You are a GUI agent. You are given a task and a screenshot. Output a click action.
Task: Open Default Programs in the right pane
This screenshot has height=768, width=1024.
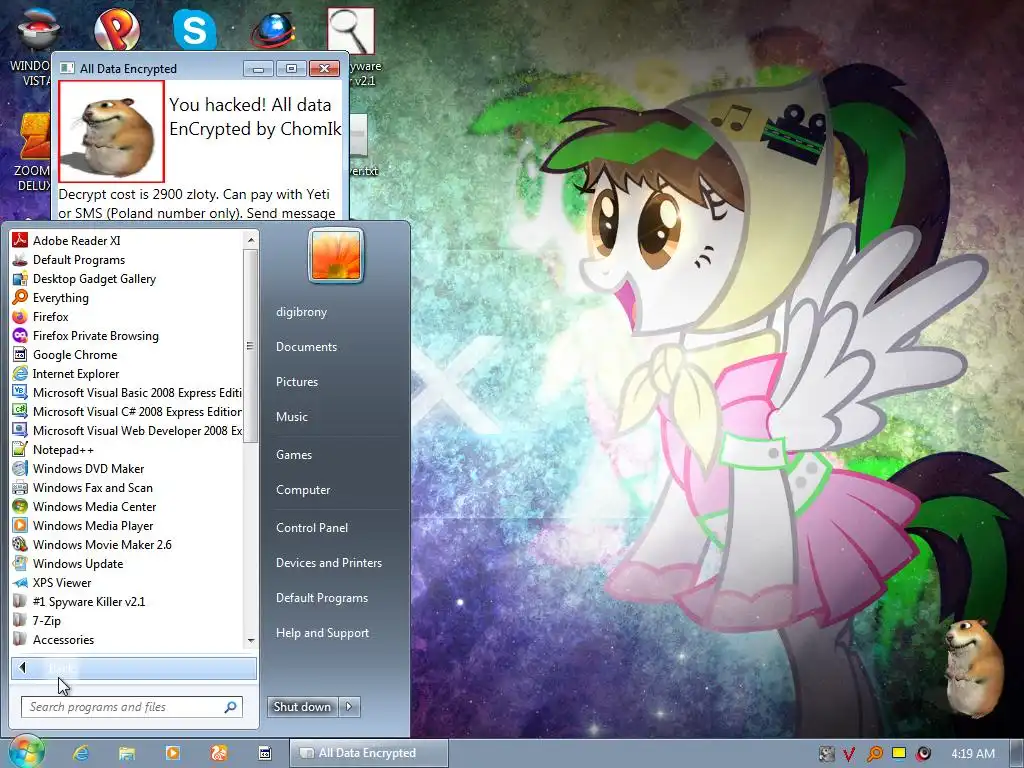click(x=321, y=598)
